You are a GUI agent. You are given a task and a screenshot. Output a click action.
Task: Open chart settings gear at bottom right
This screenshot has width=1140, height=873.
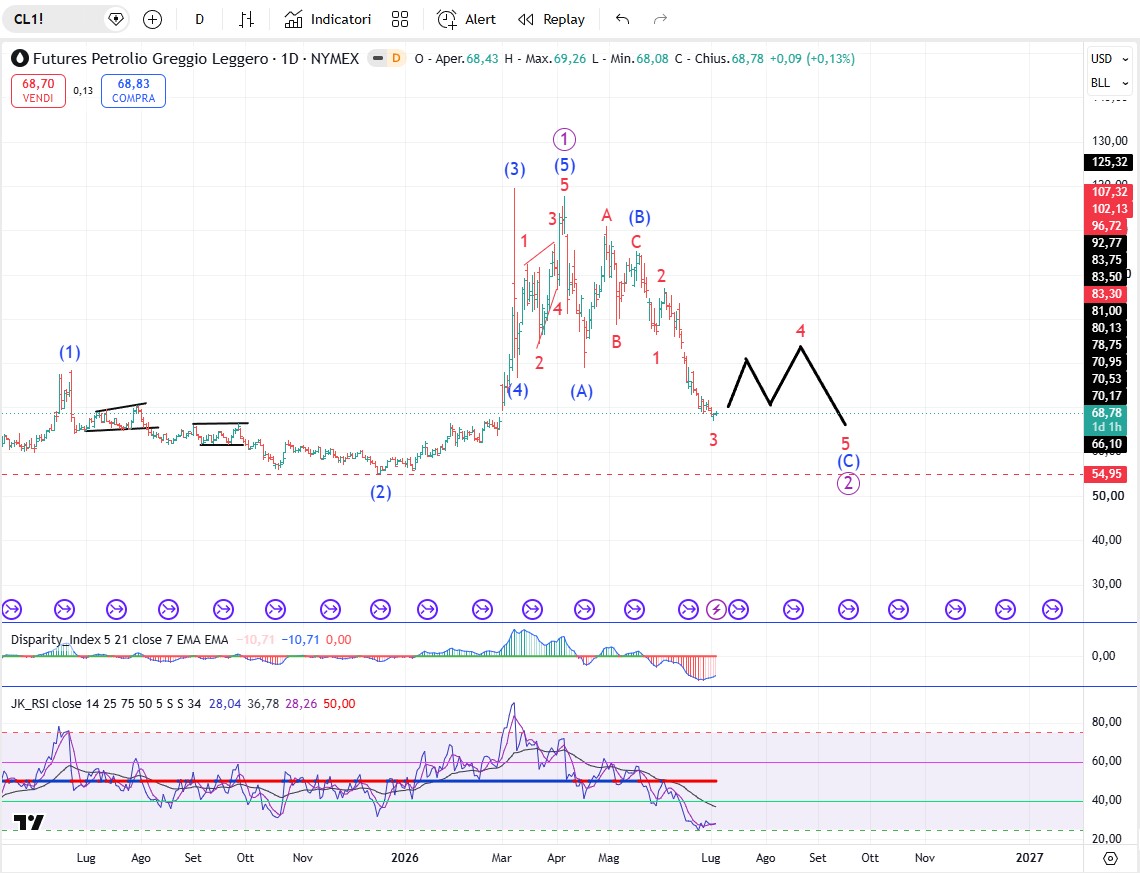click(x=1110, y=858)
